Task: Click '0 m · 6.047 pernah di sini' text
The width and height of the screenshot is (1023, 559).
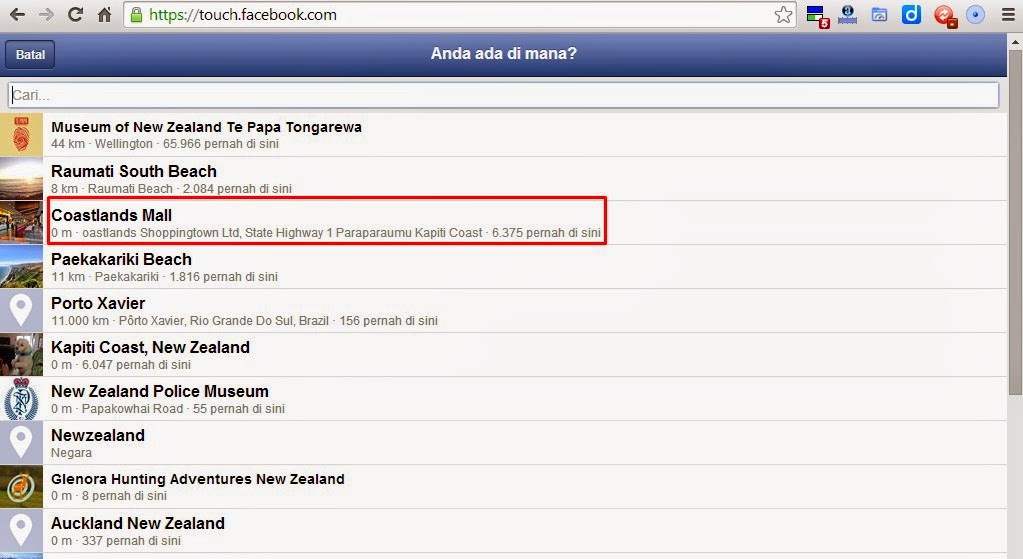Action: pyautogui.click(x=121, y=365)
